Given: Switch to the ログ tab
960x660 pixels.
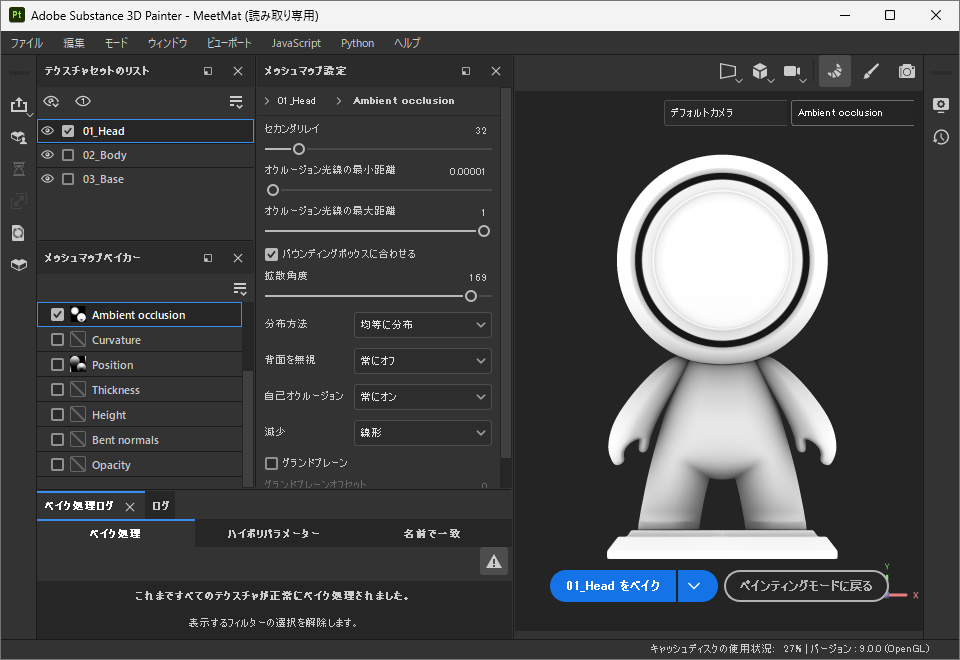Looking at the screenshot, I should point(160,506).
